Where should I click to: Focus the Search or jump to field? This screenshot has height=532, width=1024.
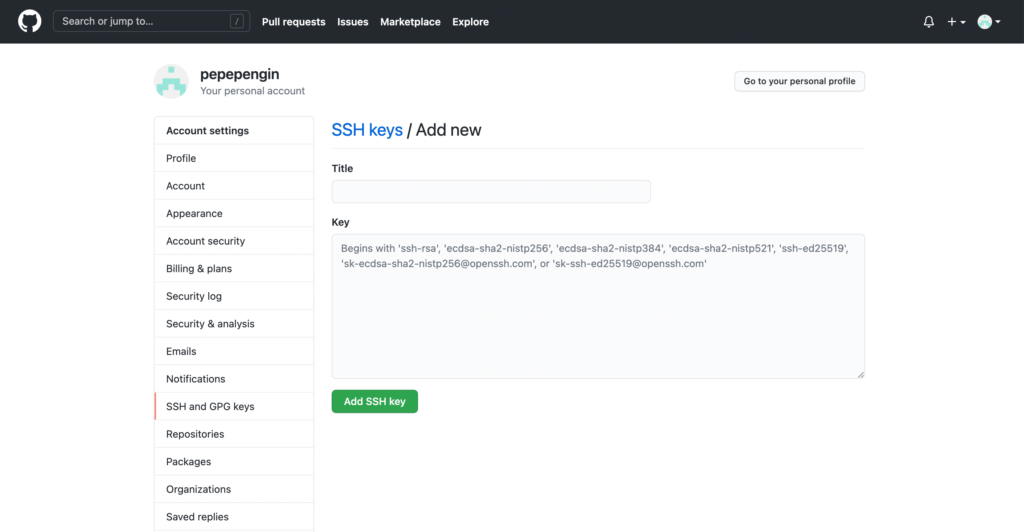(152, 21)
